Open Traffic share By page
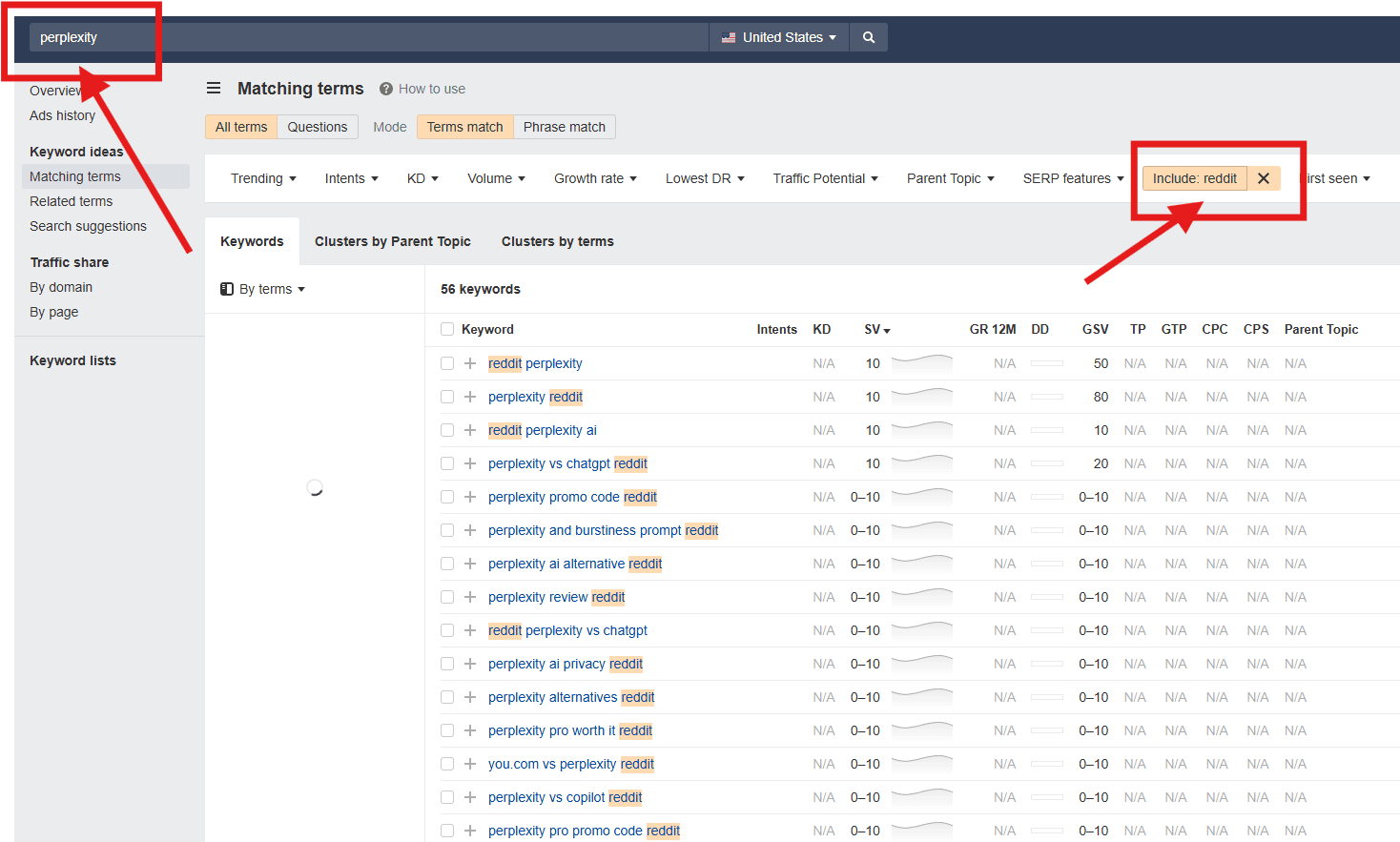 pos(54,312)
